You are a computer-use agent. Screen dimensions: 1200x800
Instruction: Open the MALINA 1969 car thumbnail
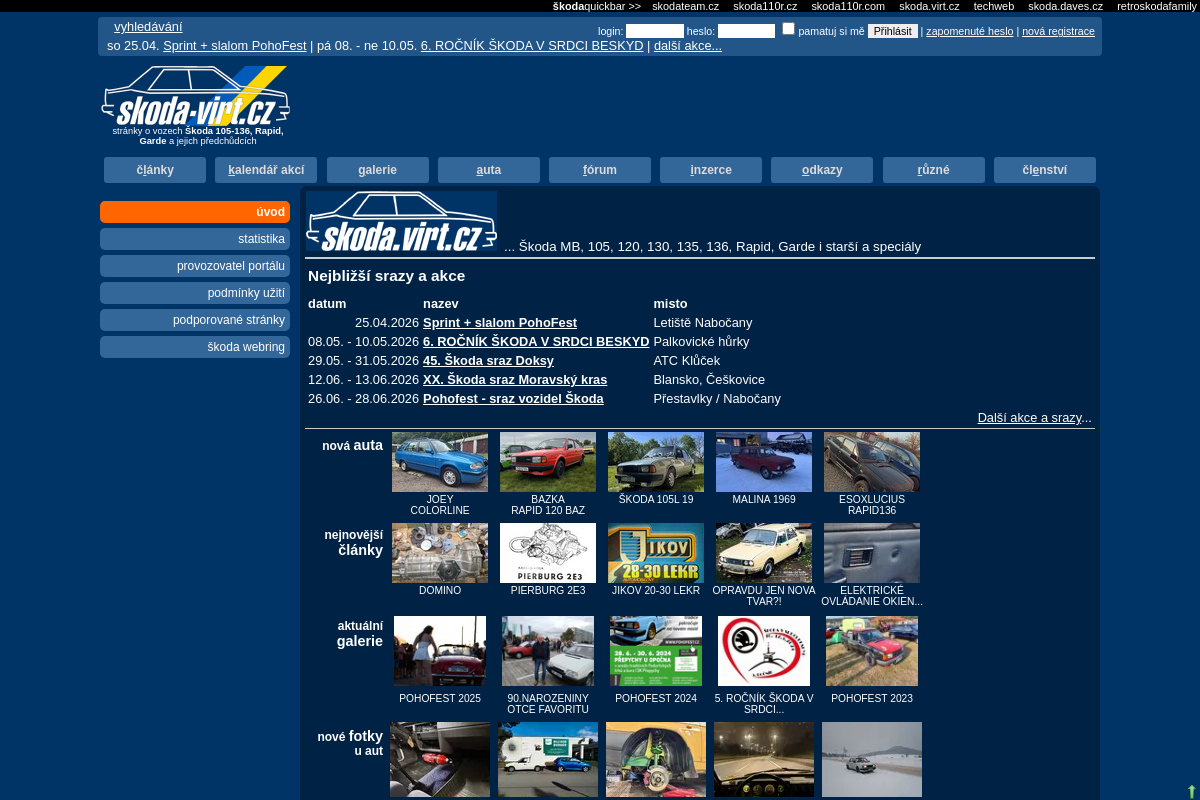[764, 462]
